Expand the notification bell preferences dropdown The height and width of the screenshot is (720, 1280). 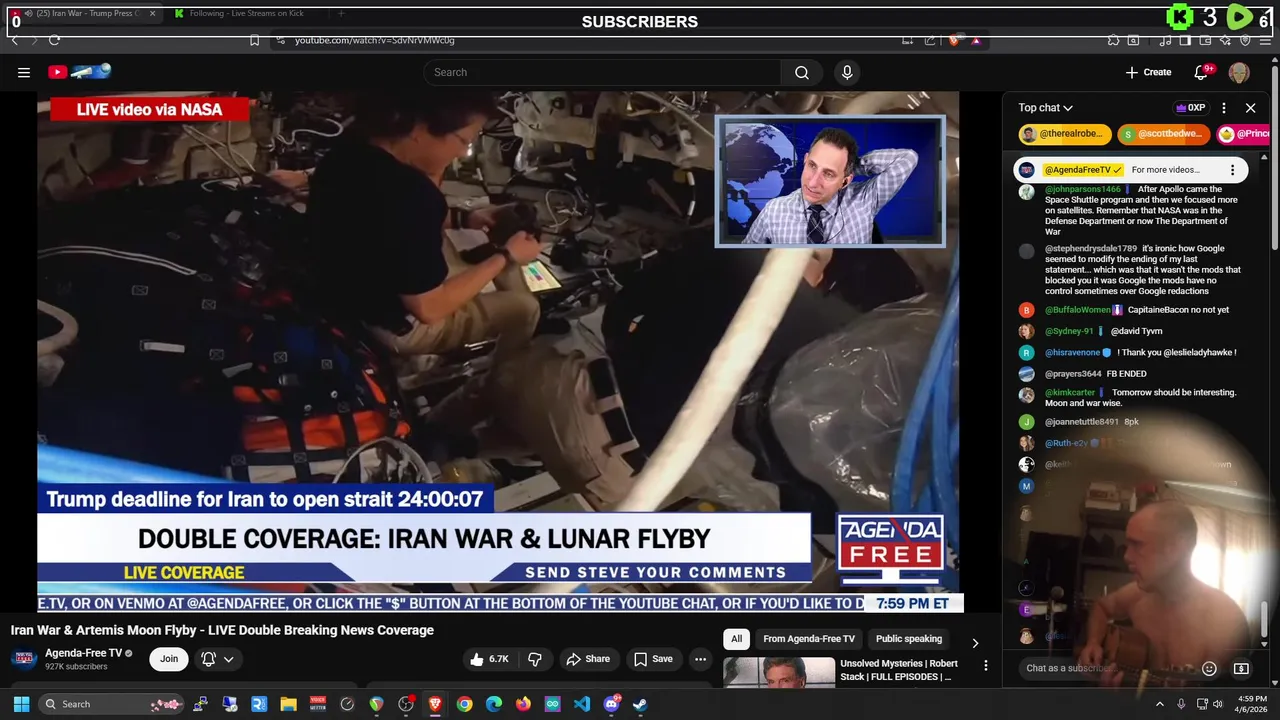click(x=217, y=659)
